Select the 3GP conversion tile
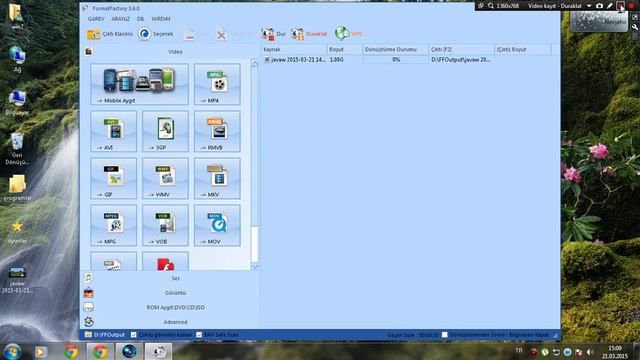The height and width of the screenshot is (360, 640). [165, 131]
